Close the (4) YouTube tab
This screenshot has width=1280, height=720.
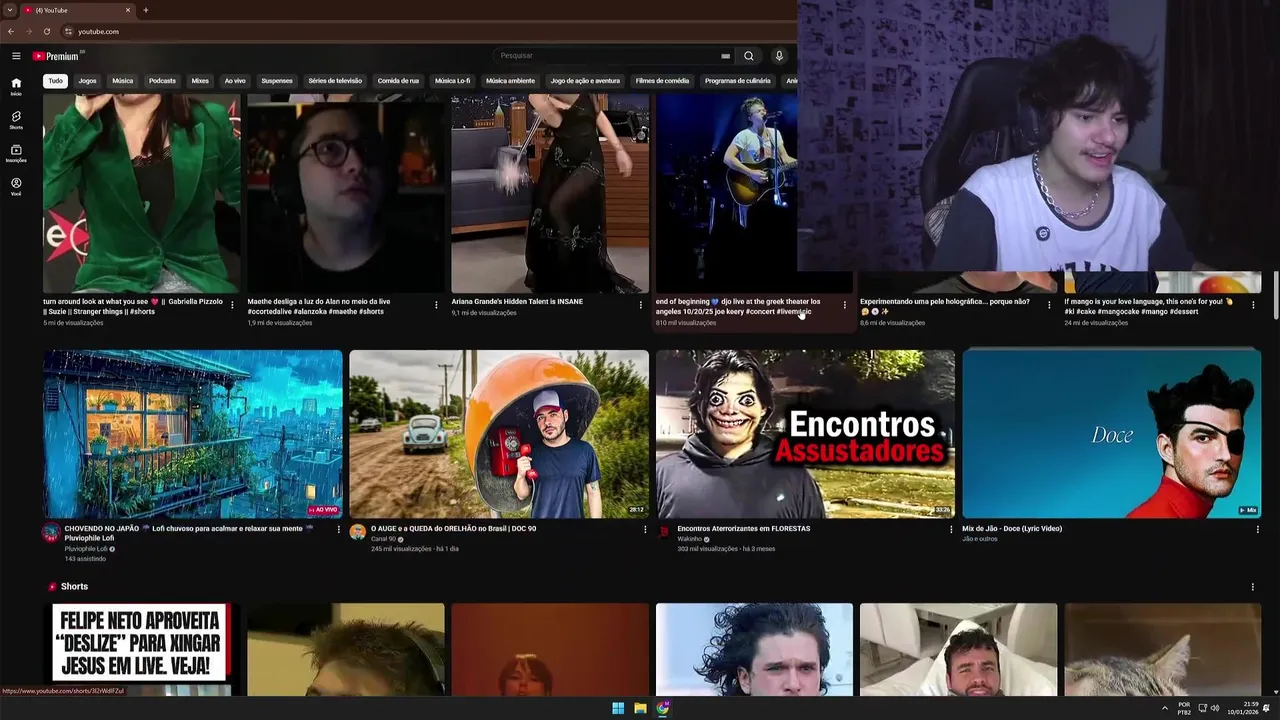128,10
